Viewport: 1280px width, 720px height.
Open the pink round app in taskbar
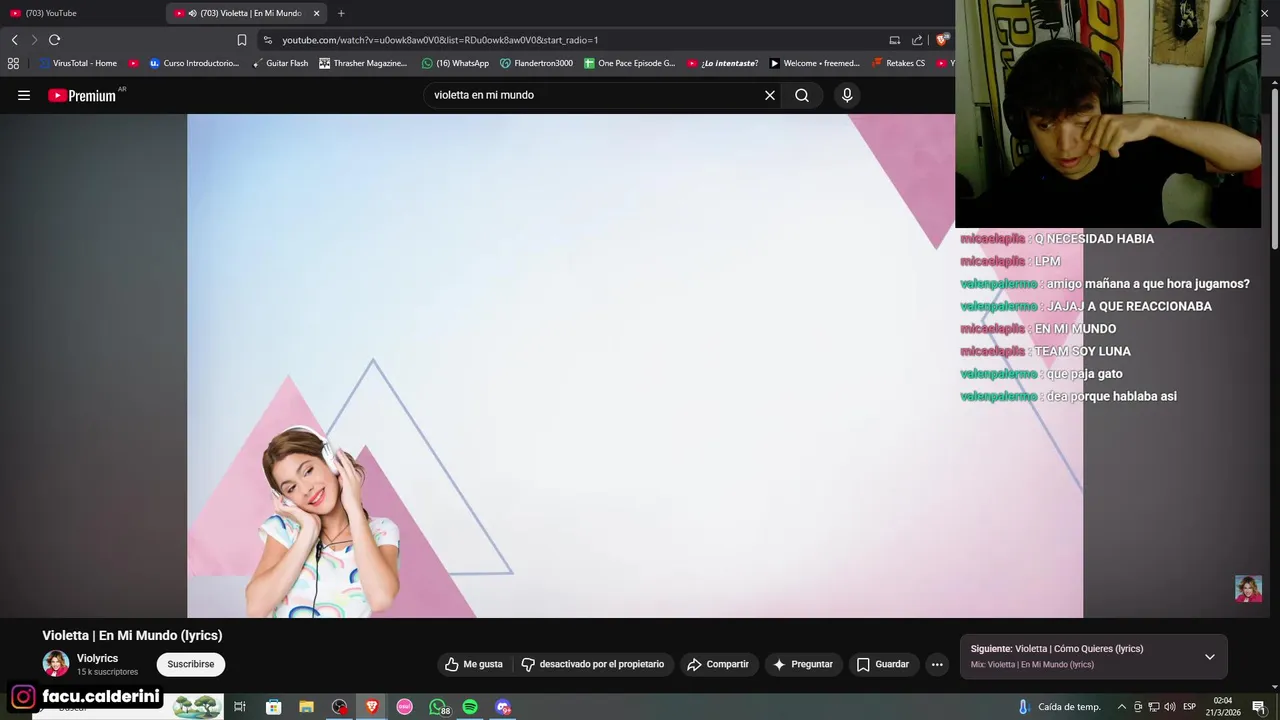pyautogui.click(x=405, y=707)
